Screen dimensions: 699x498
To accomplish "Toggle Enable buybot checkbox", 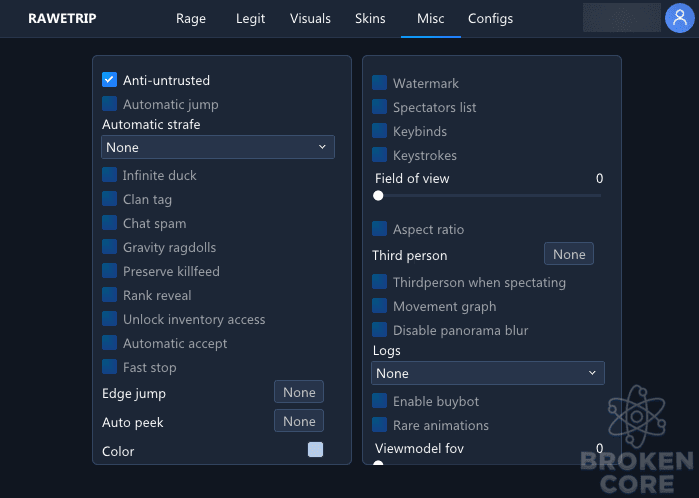I will point(379,401).
